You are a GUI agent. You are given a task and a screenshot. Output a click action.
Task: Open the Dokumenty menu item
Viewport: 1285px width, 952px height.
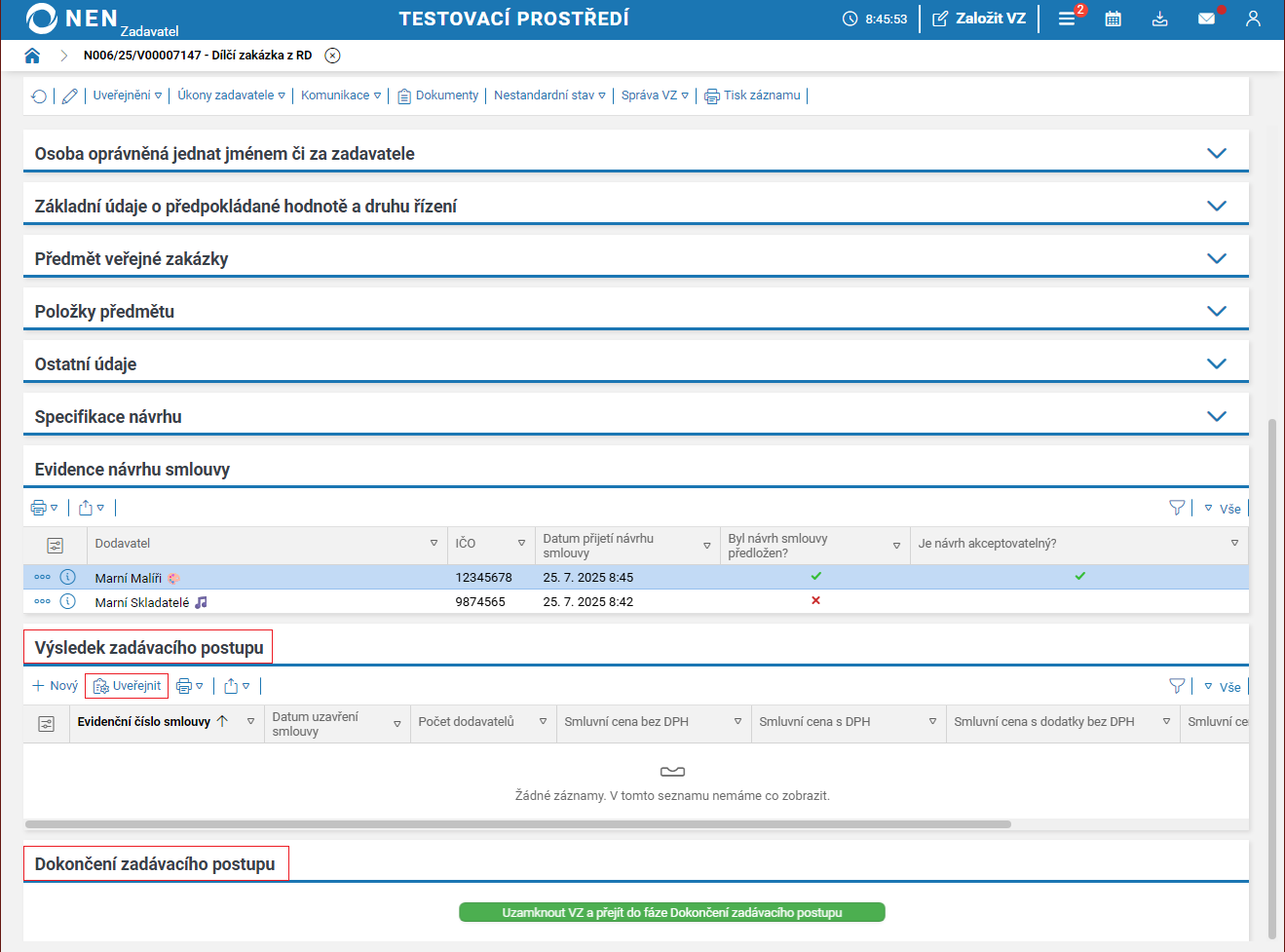coord(438,95)
